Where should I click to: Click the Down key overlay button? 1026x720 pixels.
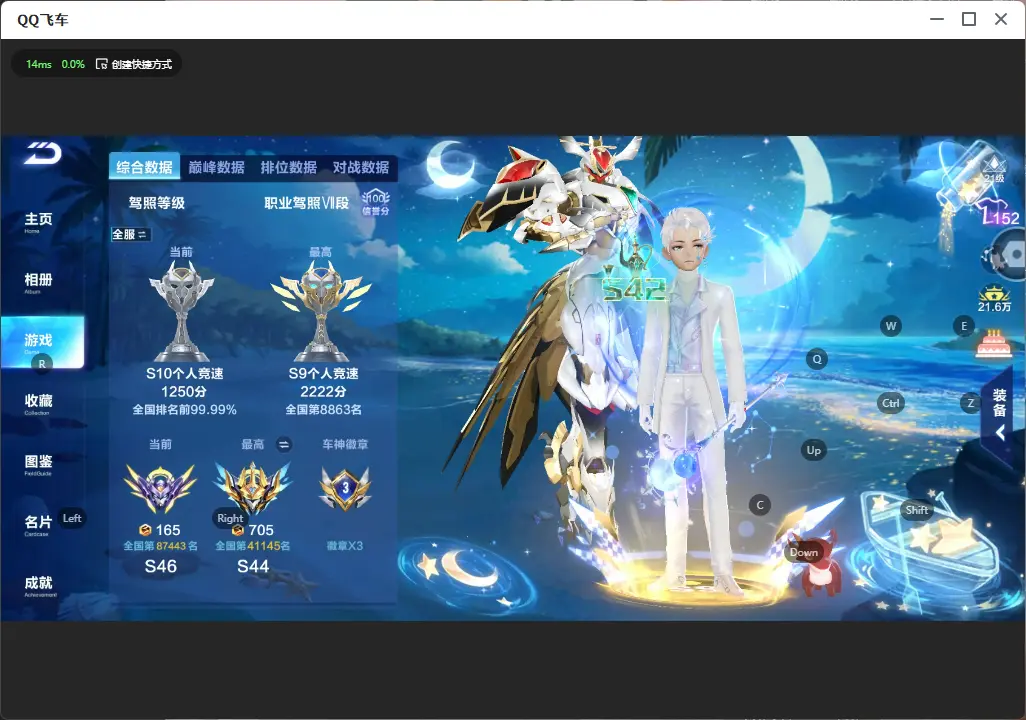pyautogui.click(x=804, y=552)
